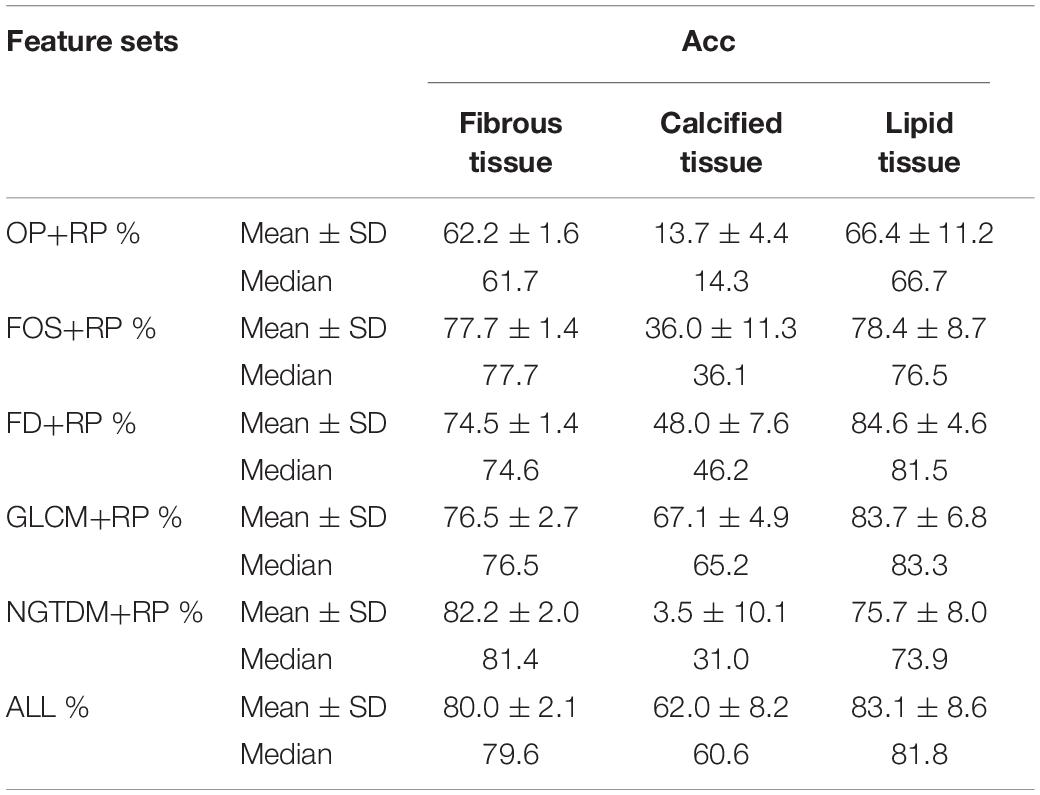Screen dimensions: 1040x795
Task: Click the value 62.2 ± 1.6
Action: [x=511, y=233]
